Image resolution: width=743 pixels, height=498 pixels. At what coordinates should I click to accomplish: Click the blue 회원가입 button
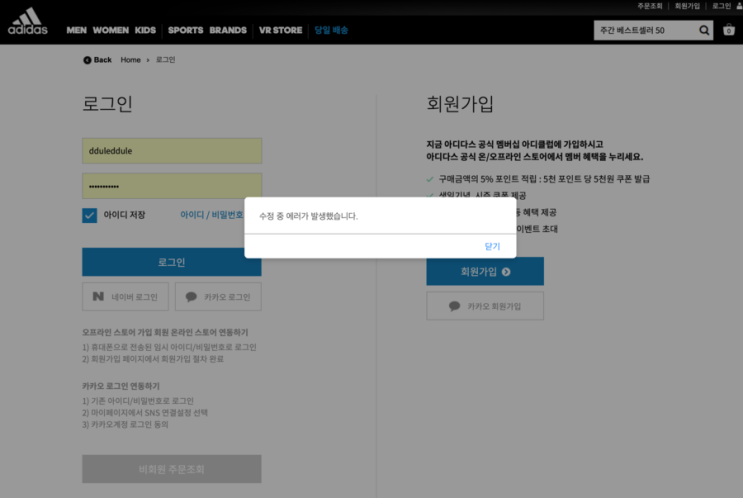[x=485, y=272]
